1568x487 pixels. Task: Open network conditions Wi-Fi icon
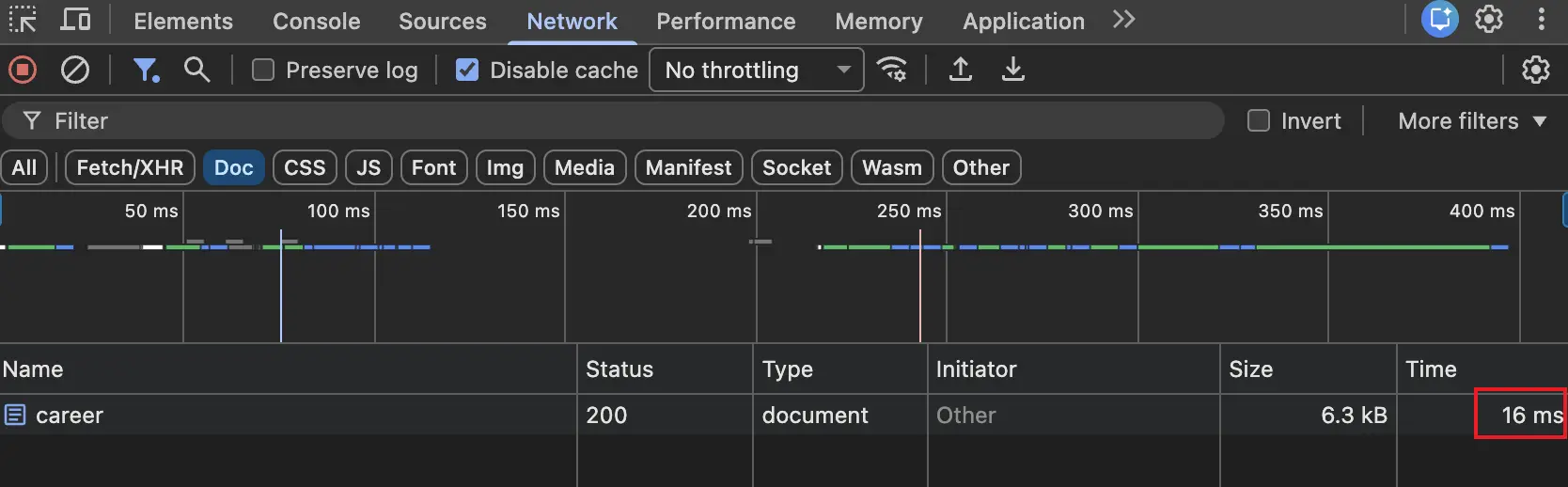click(892, 70)
